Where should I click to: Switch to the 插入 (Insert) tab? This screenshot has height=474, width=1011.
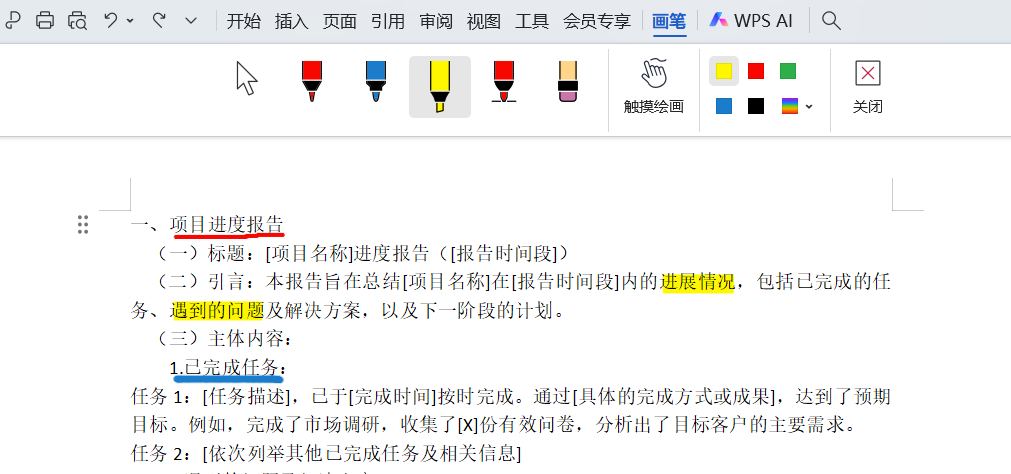[292, 21]
